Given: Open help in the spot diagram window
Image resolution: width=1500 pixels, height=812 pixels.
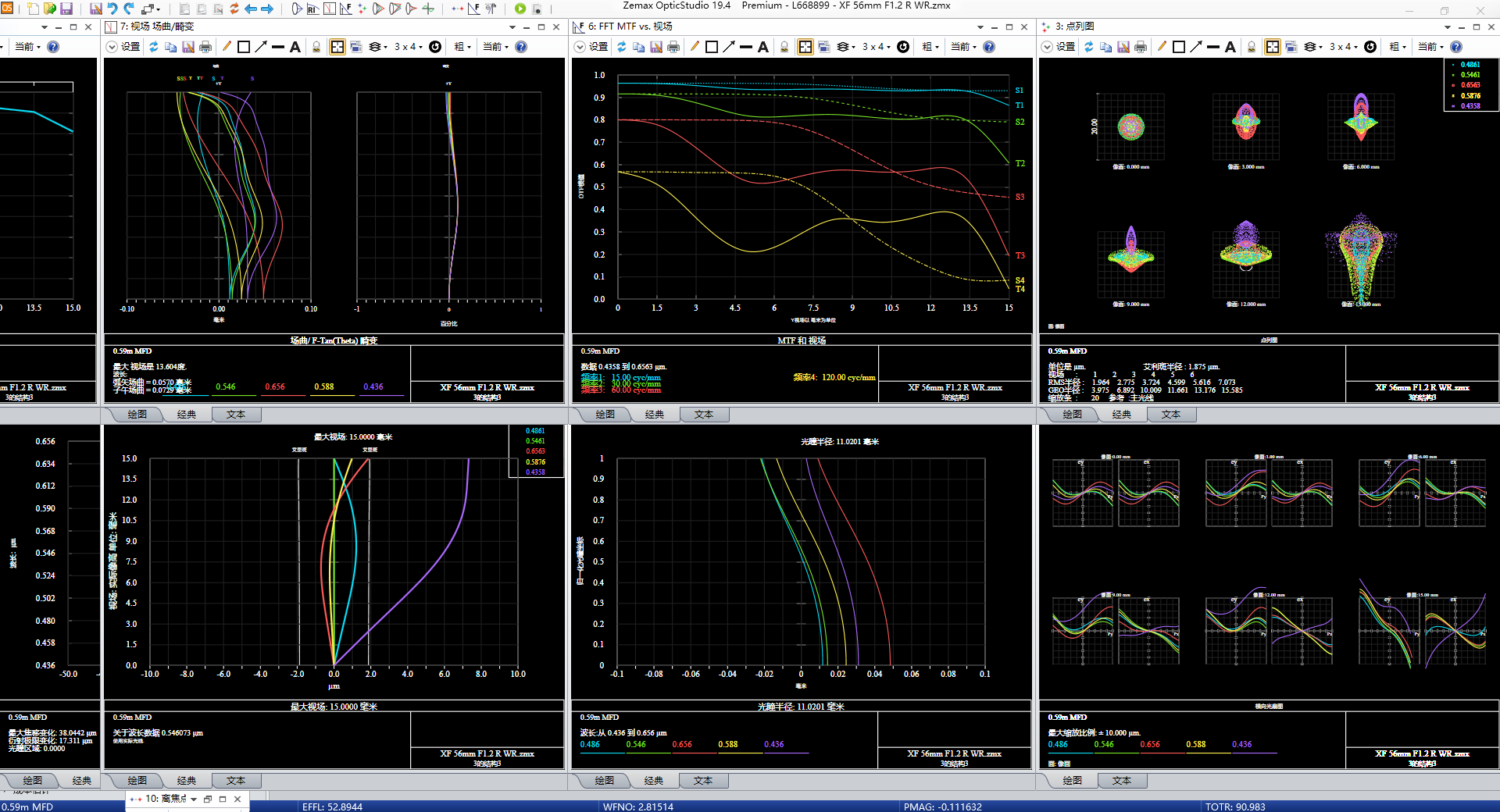Looking at the screenshot, I should pyautogui.click(x=1456, y=47).
